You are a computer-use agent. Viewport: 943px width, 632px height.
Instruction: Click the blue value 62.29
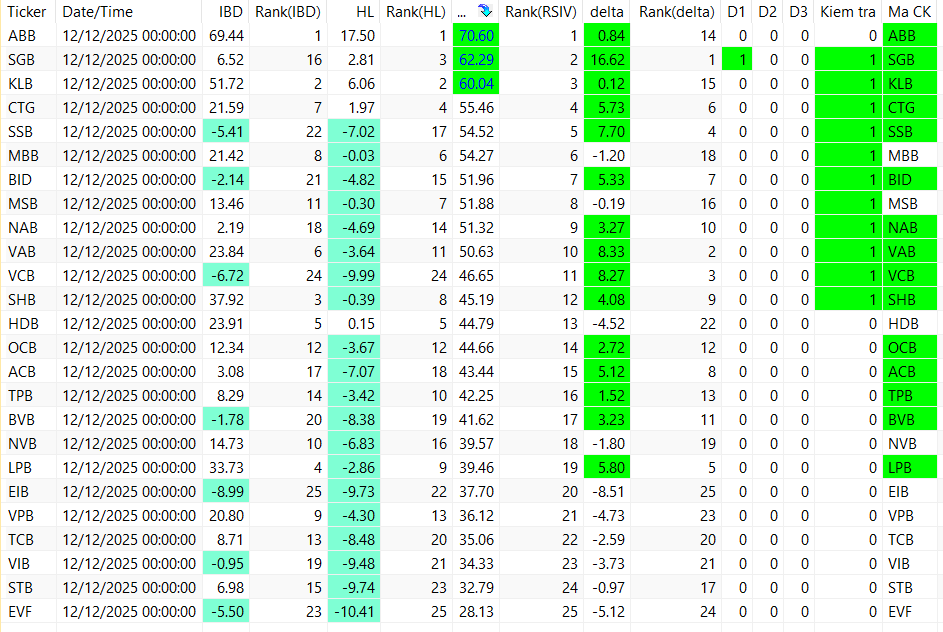[x=476, y=60]
